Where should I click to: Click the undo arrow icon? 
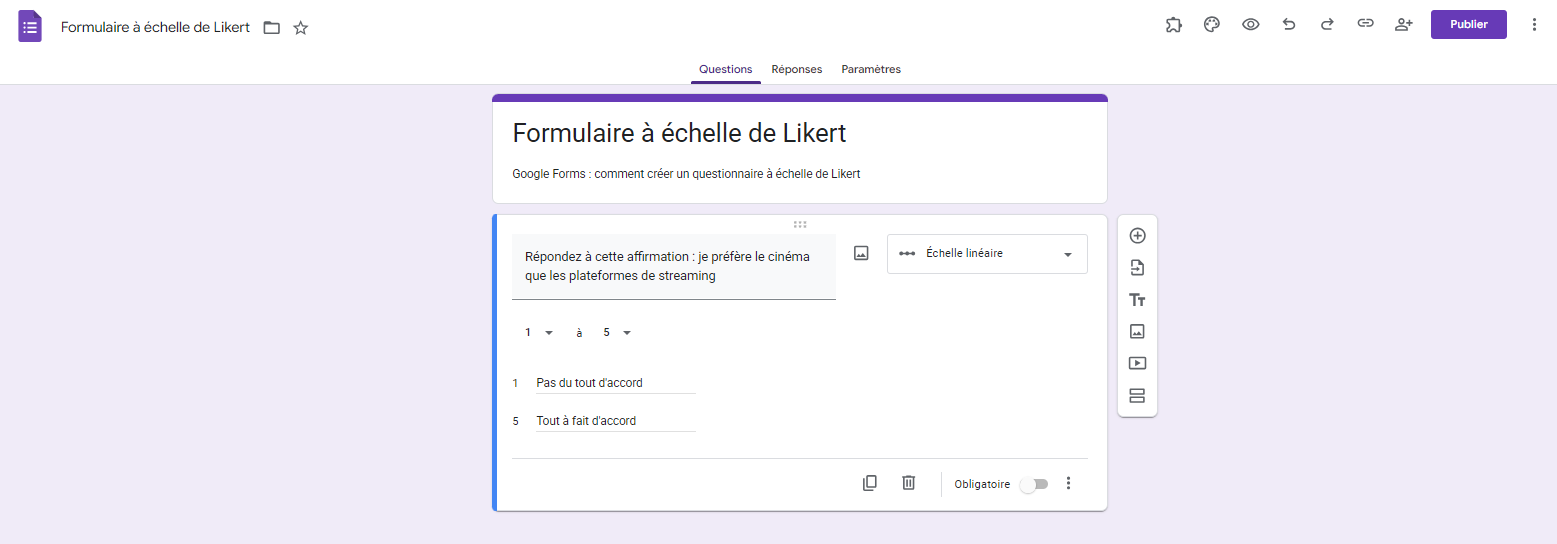tap(1289, 25)
